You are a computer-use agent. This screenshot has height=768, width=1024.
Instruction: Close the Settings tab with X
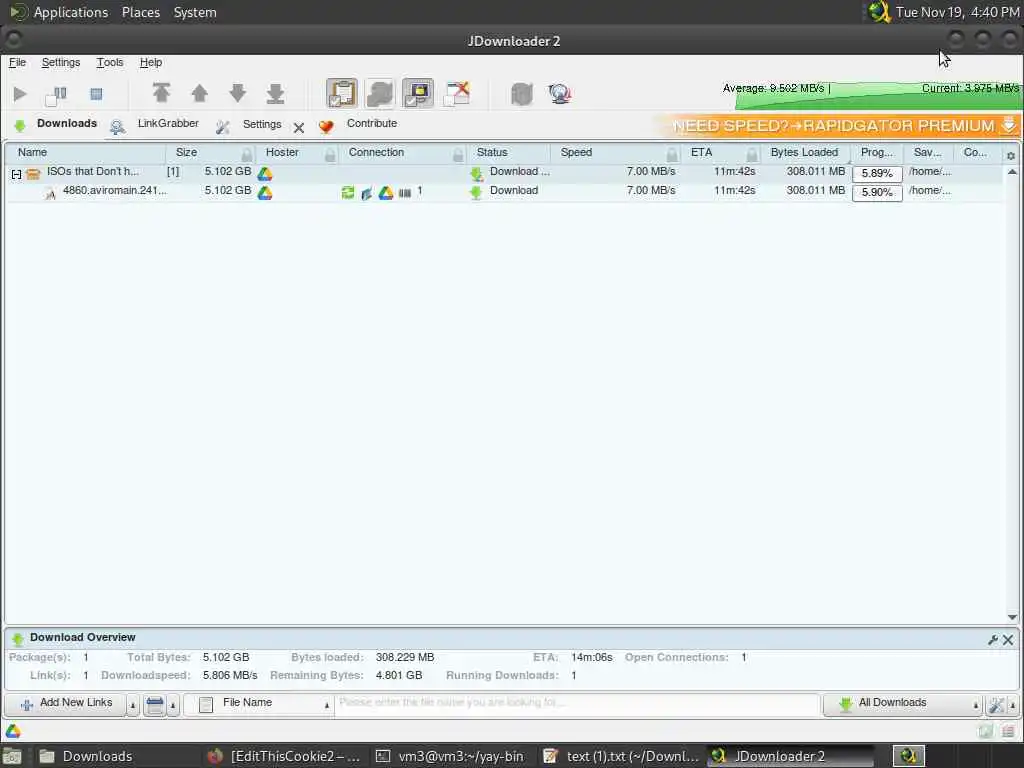[298, 127]
